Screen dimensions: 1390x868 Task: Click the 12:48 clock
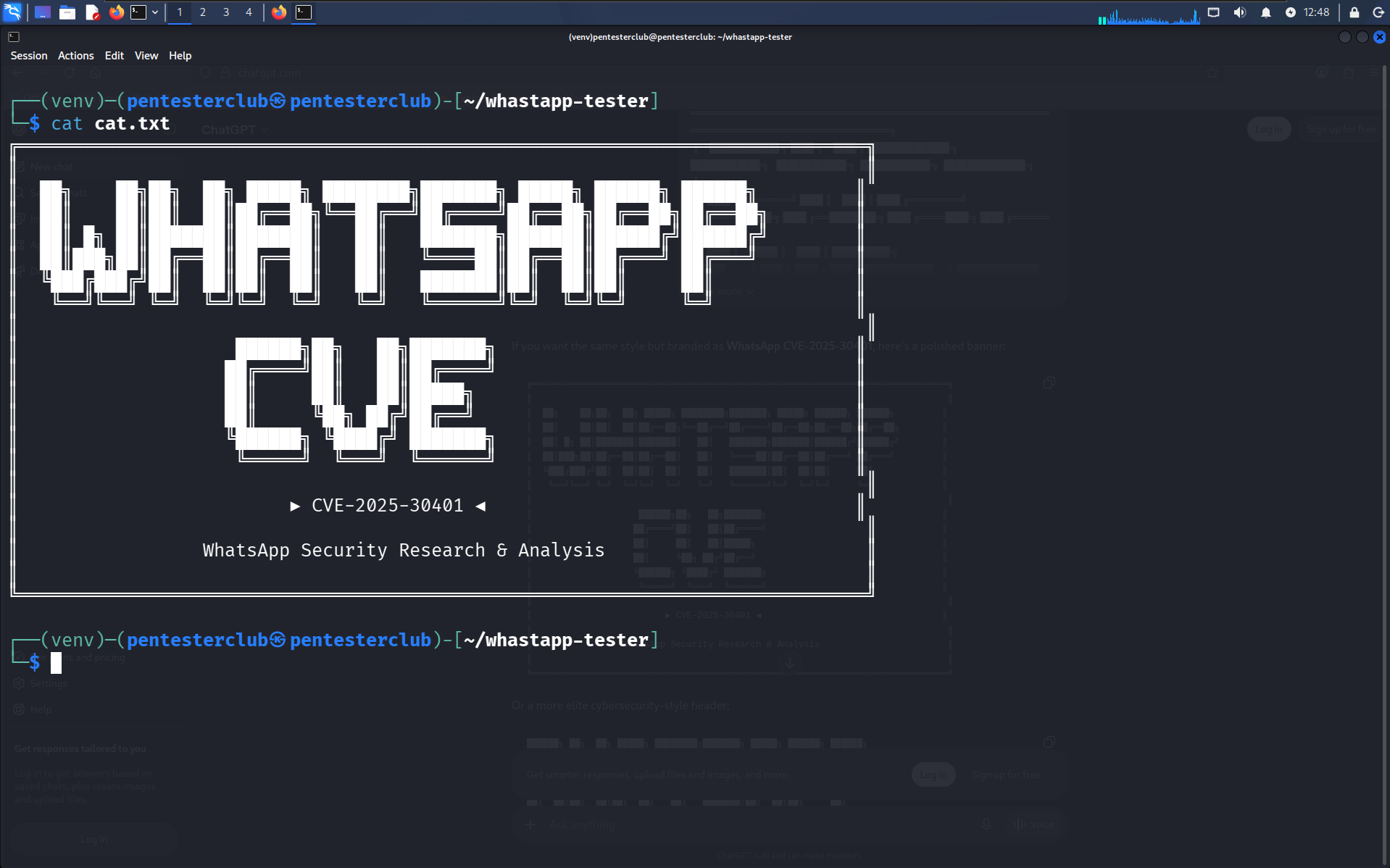[1316, 12]
